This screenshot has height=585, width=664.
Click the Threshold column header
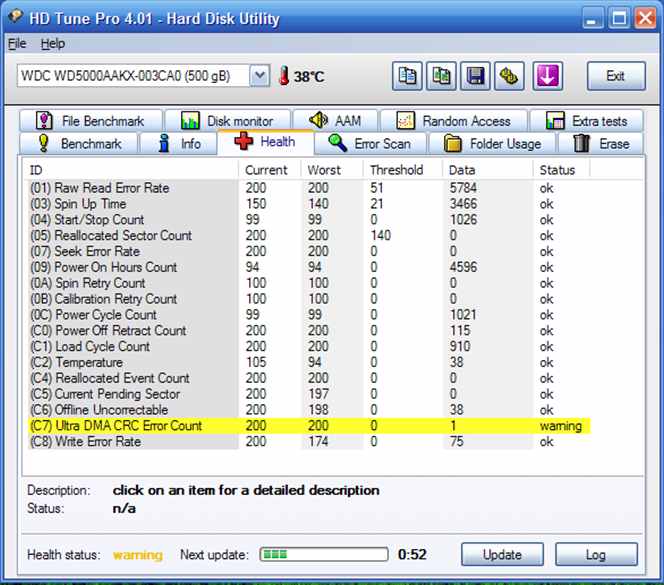point(402,170)
